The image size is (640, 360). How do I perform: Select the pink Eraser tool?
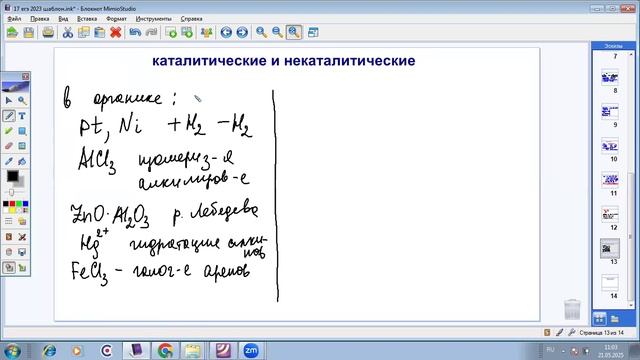click(x=9, y=146)
